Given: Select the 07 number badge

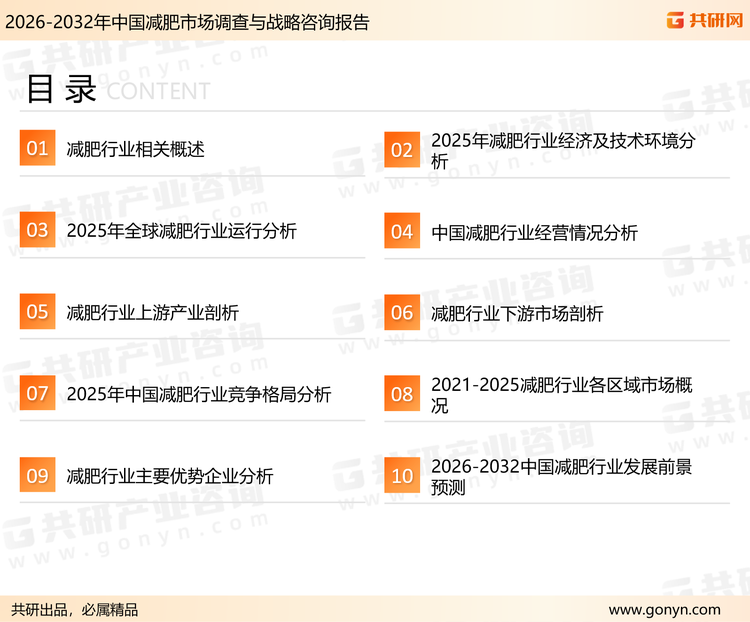Looking at the screenshot, I should pos(37,393).
